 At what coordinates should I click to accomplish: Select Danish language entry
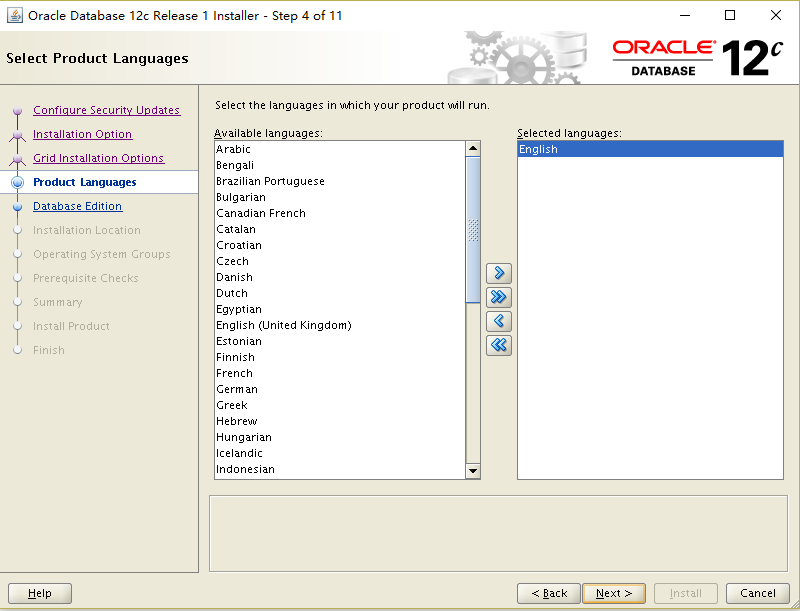click(340, 277)
